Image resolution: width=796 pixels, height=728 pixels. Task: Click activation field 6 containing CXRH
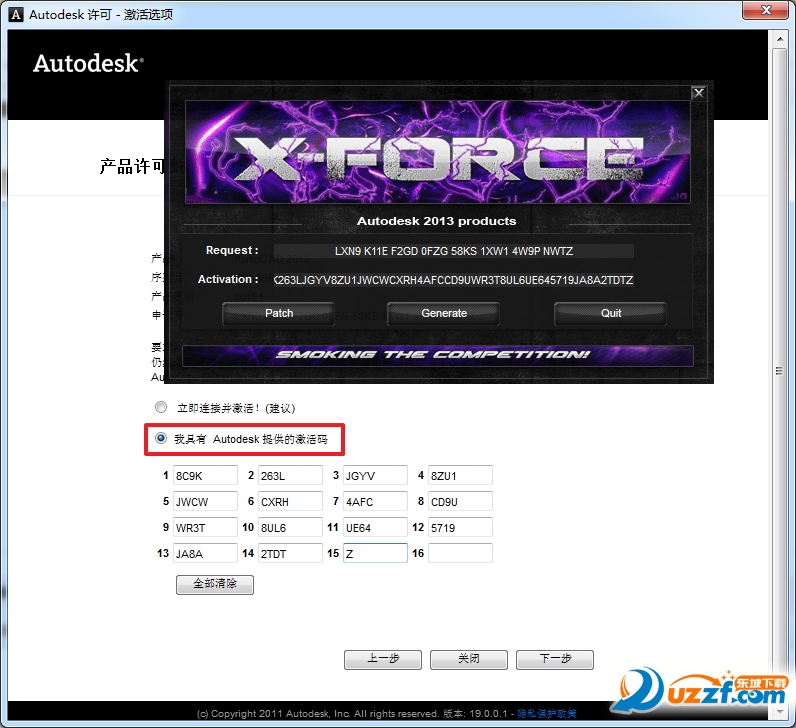[x=290, y=501]
